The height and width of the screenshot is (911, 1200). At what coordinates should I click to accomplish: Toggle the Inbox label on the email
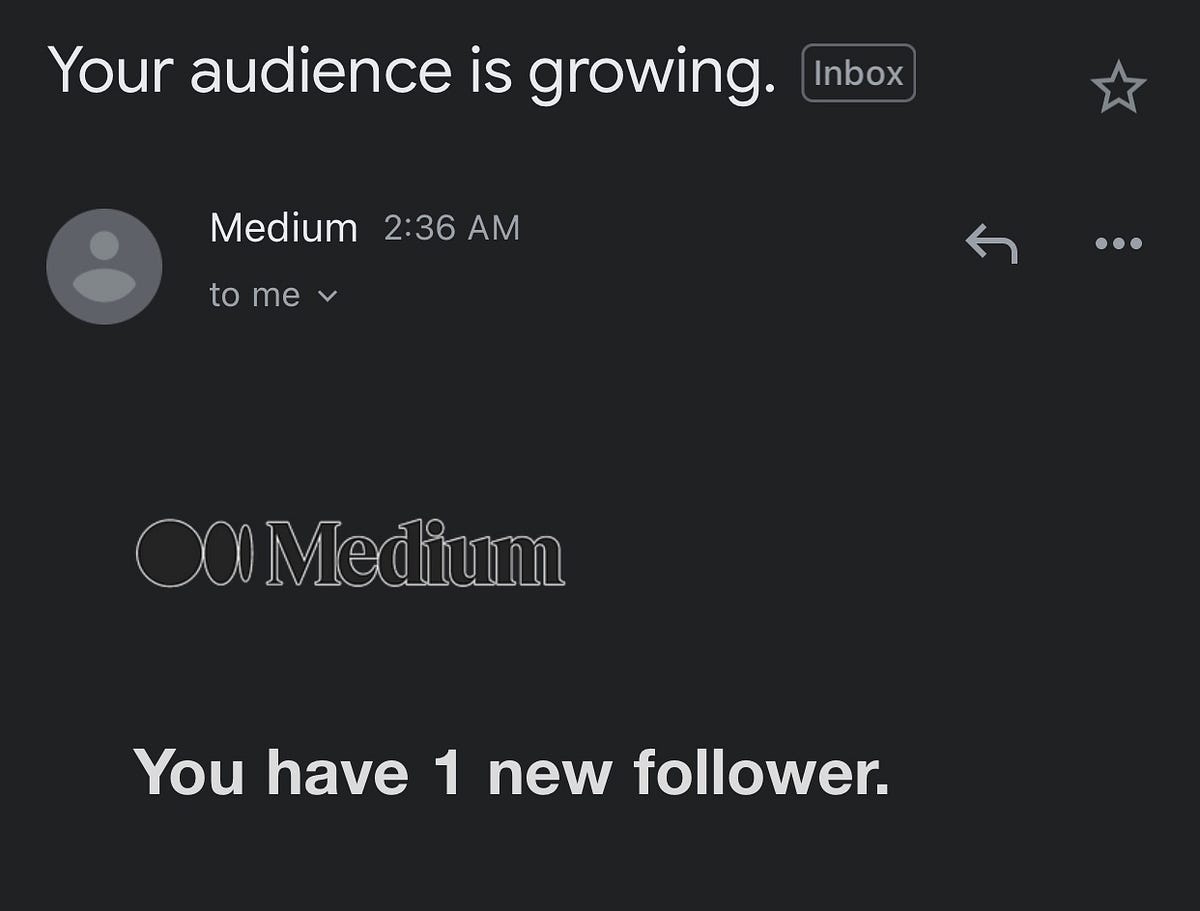coord(857,72)
